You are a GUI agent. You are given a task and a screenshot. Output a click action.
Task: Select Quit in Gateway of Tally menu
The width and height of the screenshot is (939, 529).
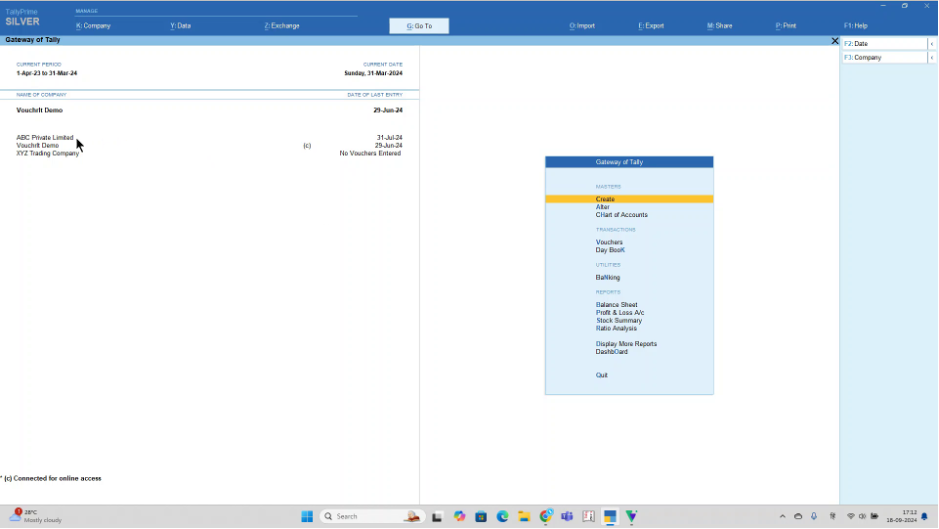point(601,375)
